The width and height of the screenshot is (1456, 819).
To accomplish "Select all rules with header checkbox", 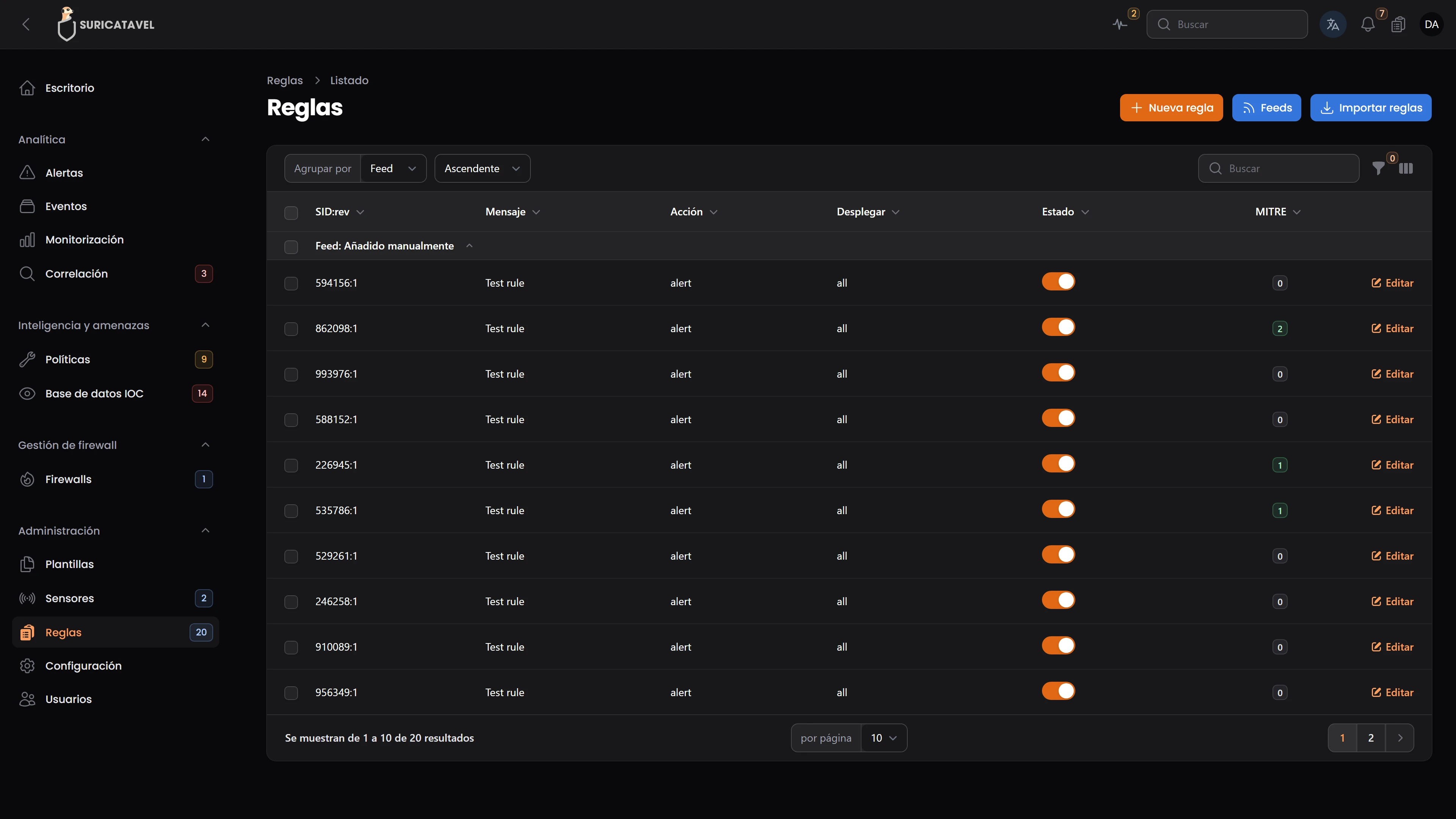I will pos(291,212).
